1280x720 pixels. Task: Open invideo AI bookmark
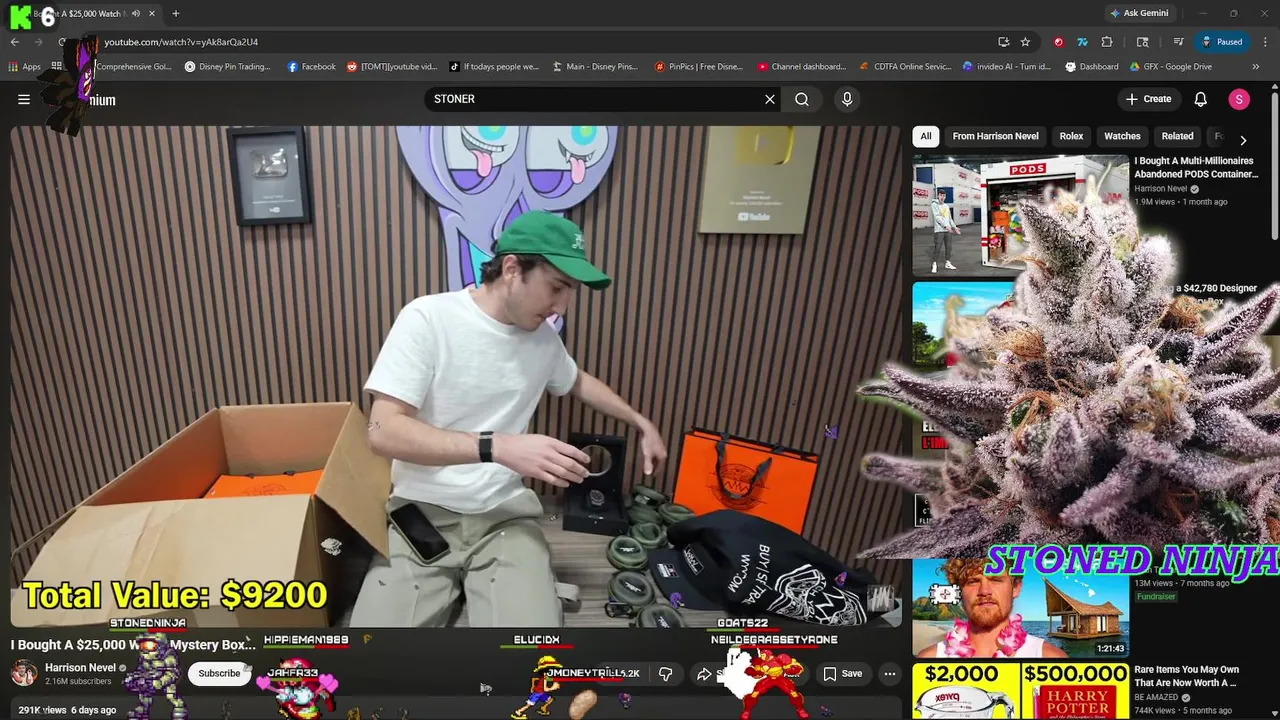pyautogui.click(x=1007, y=67)
